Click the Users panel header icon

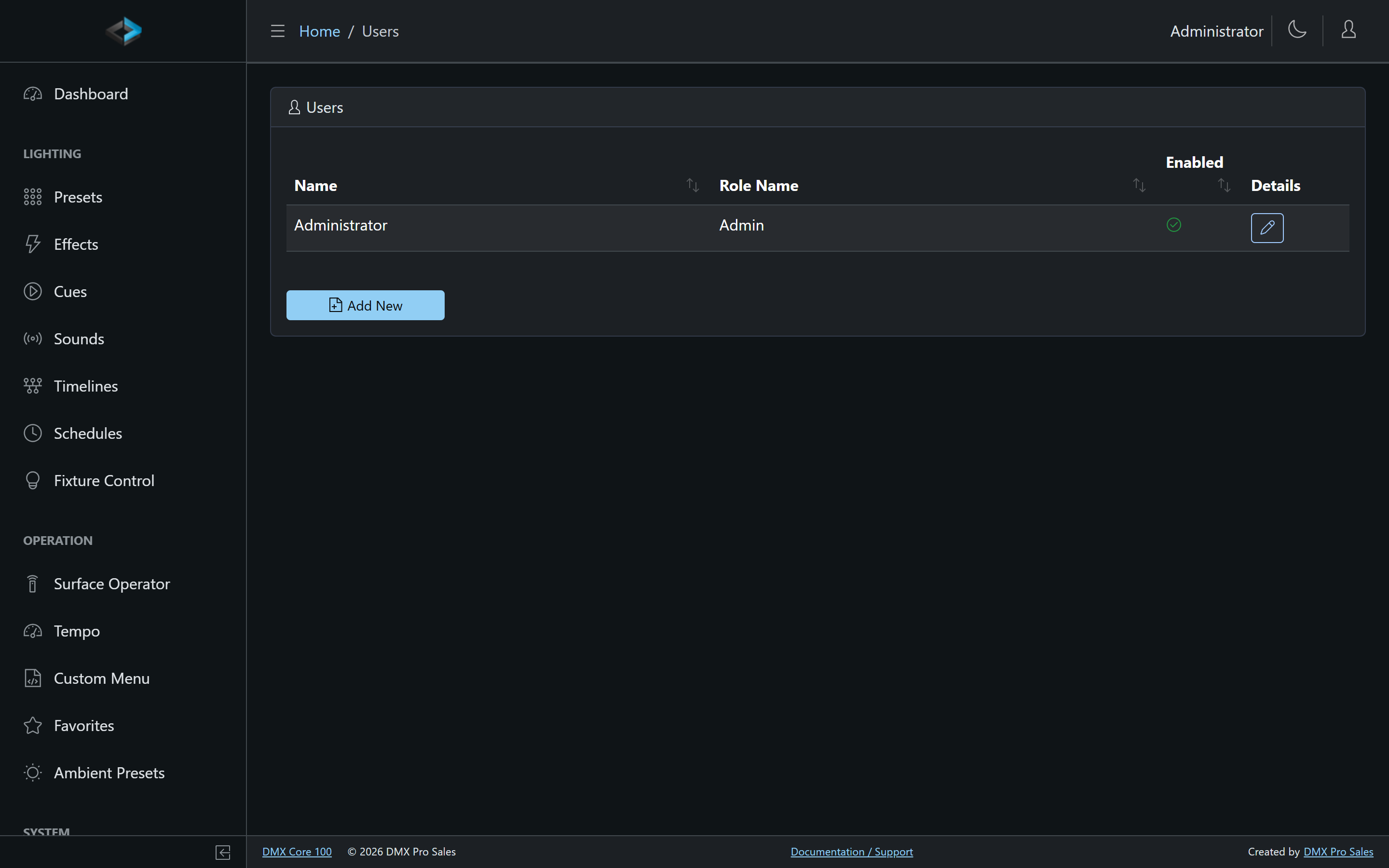point(295,108)
